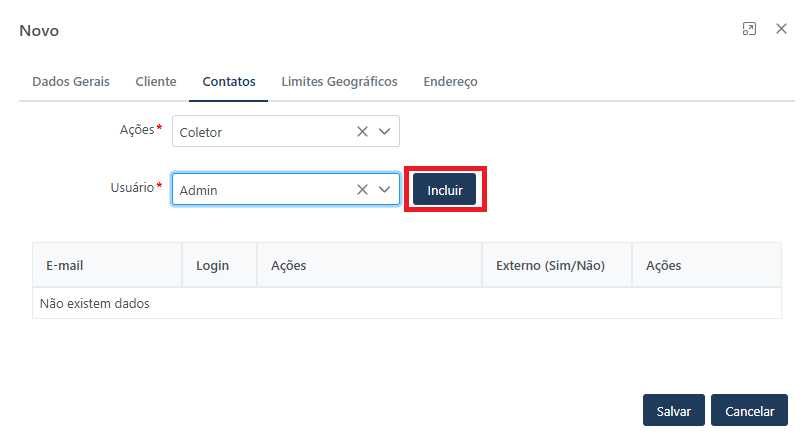The image size is (808, 441).
Task: Clear the Coletor selection in Ações
Action: pyautogui.click(x=362, y=132)
